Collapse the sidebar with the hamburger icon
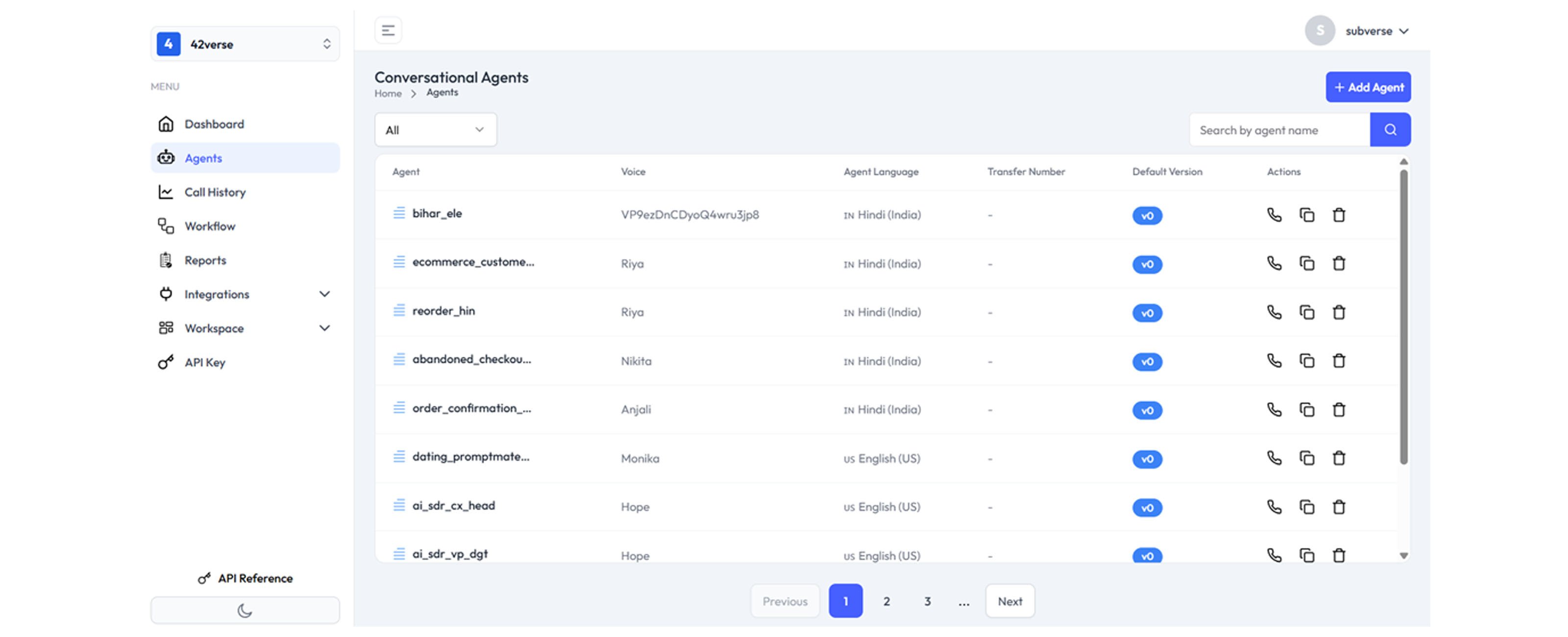The width and height of the screenshot is (1568, 637). point(388,30)
